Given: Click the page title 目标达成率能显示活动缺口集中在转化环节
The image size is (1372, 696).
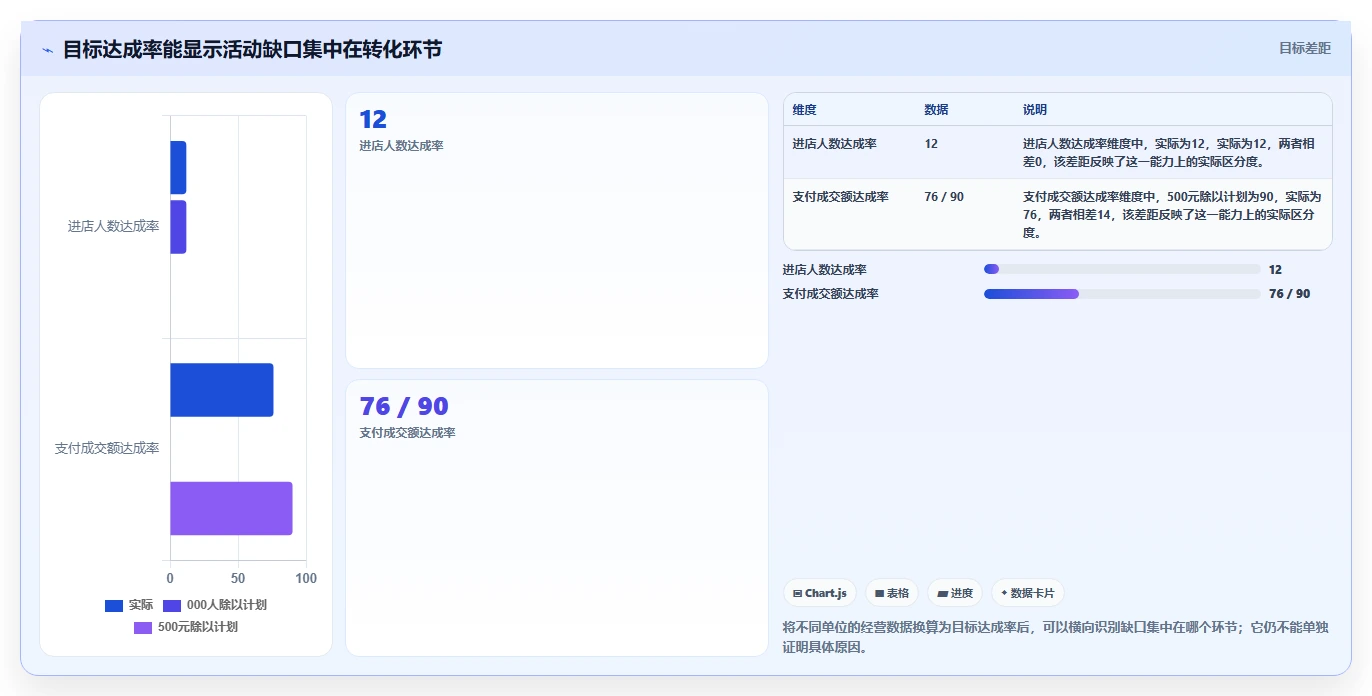Looking at the screenshot, I should 252,49.
